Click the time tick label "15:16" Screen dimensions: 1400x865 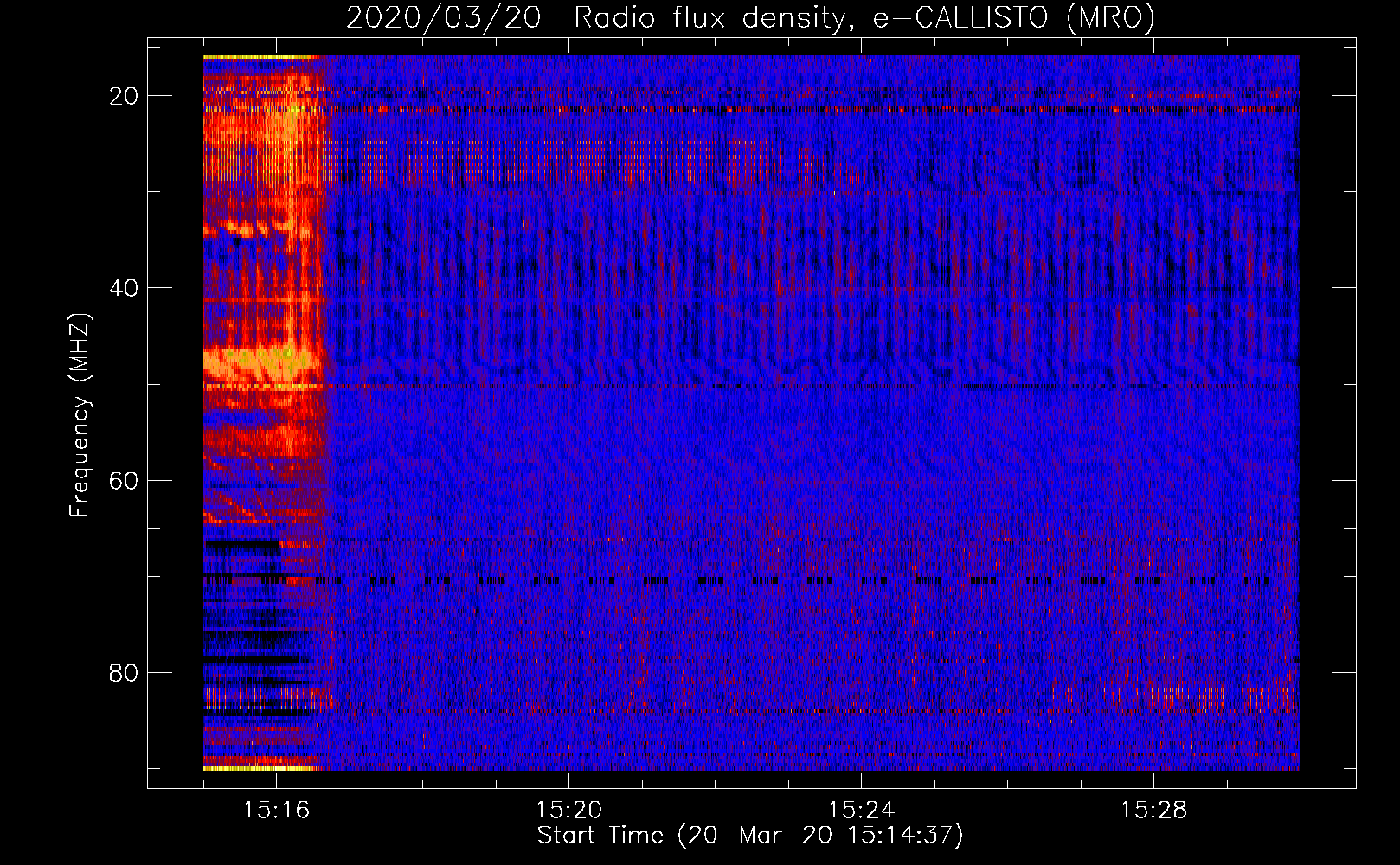(x=276, y=810)
